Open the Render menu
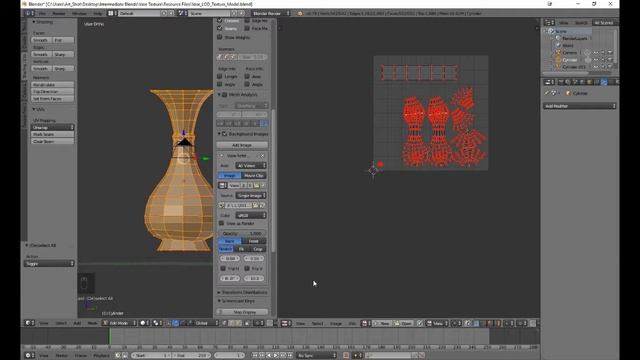This screenshot has width=640, height=360. (x=59, y=13)
